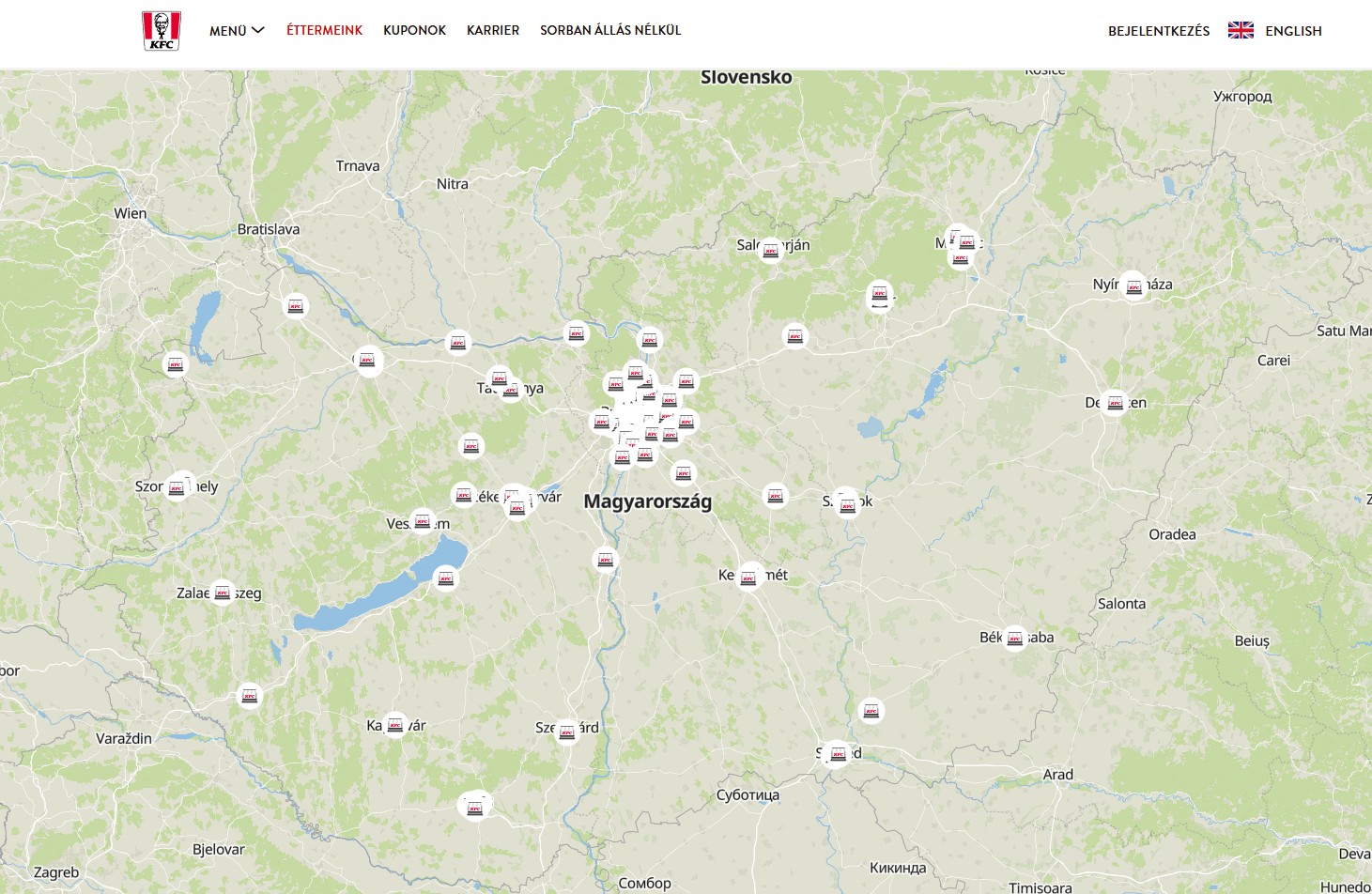Open SORBAN ÁLLÁS NÉLKÜL page

point(610,30)
